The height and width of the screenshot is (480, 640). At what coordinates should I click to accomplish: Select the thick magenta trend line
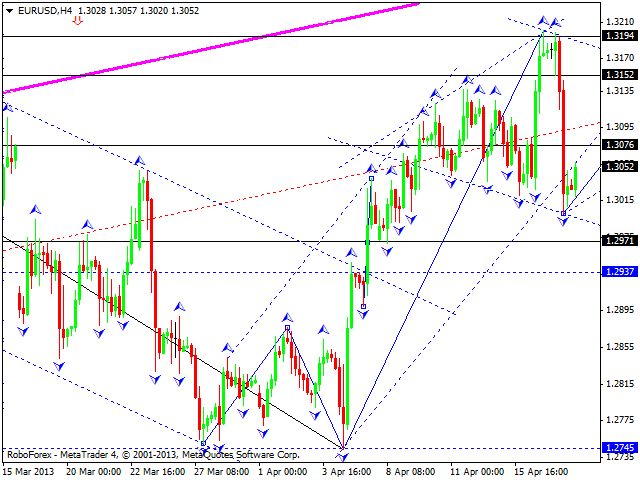pos(200,50)
